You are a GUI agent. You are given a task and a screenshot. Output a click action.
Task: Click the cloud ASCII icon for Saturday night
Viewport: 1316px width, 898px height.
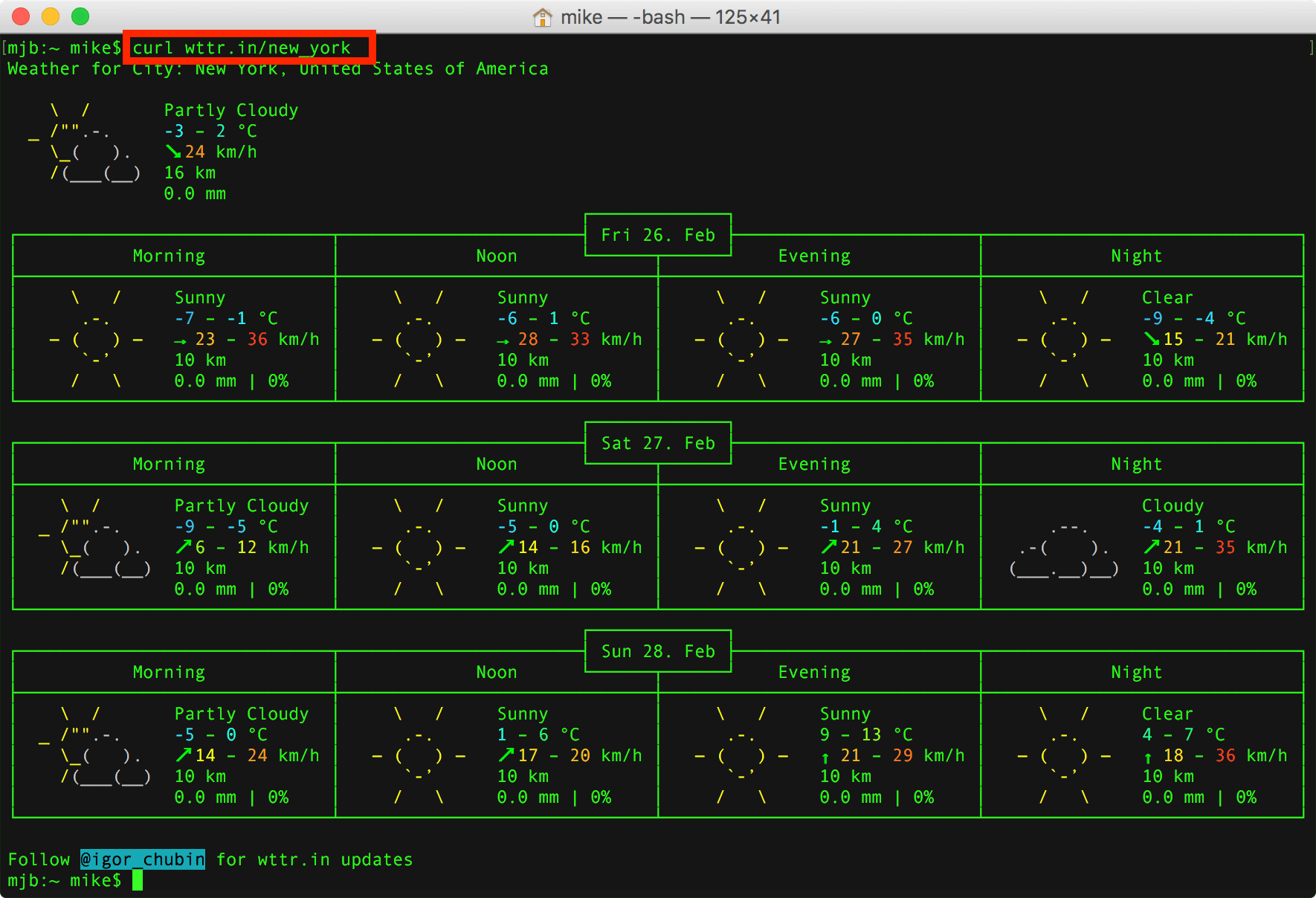pyautogui.click(x=1064, y=550)
